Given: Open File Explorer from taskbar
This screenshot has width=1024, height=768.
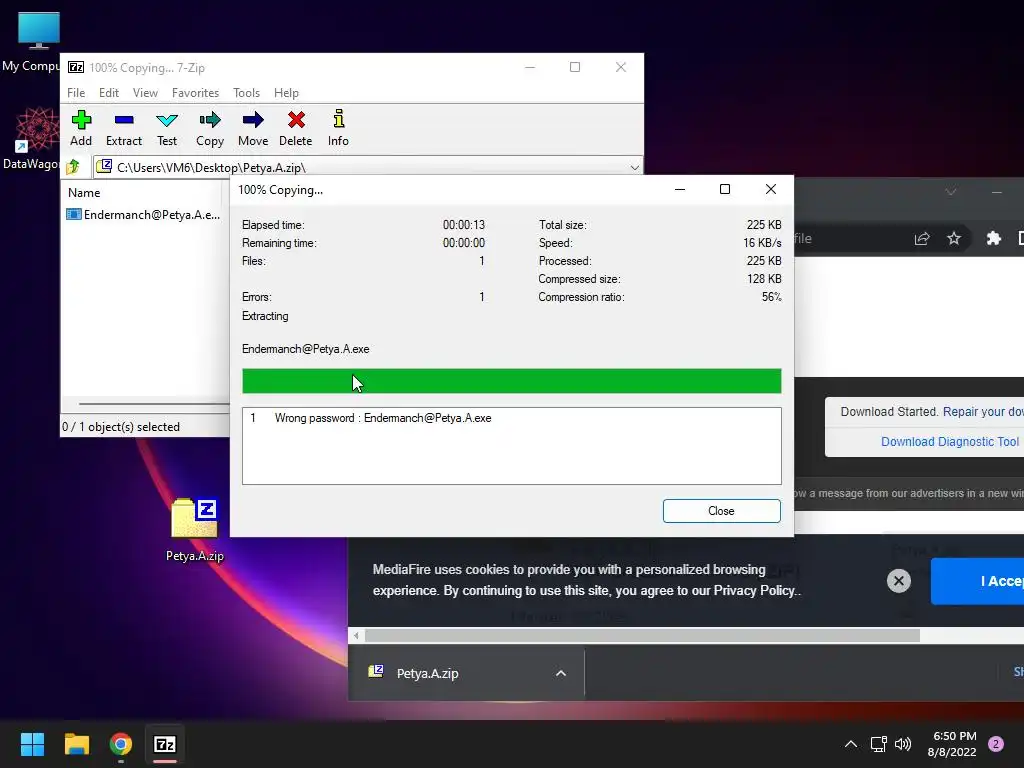Looking at the screenshot, I should click(x=76, y=744).
